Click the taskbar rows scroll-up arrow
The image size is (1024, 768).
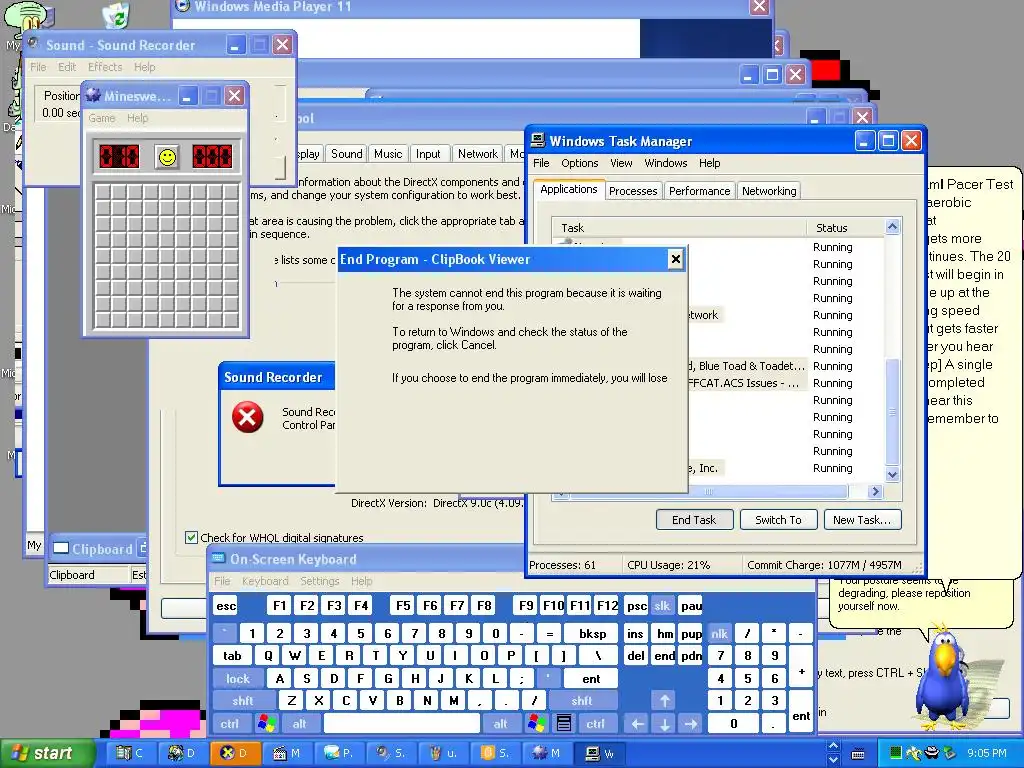(833, 746)
